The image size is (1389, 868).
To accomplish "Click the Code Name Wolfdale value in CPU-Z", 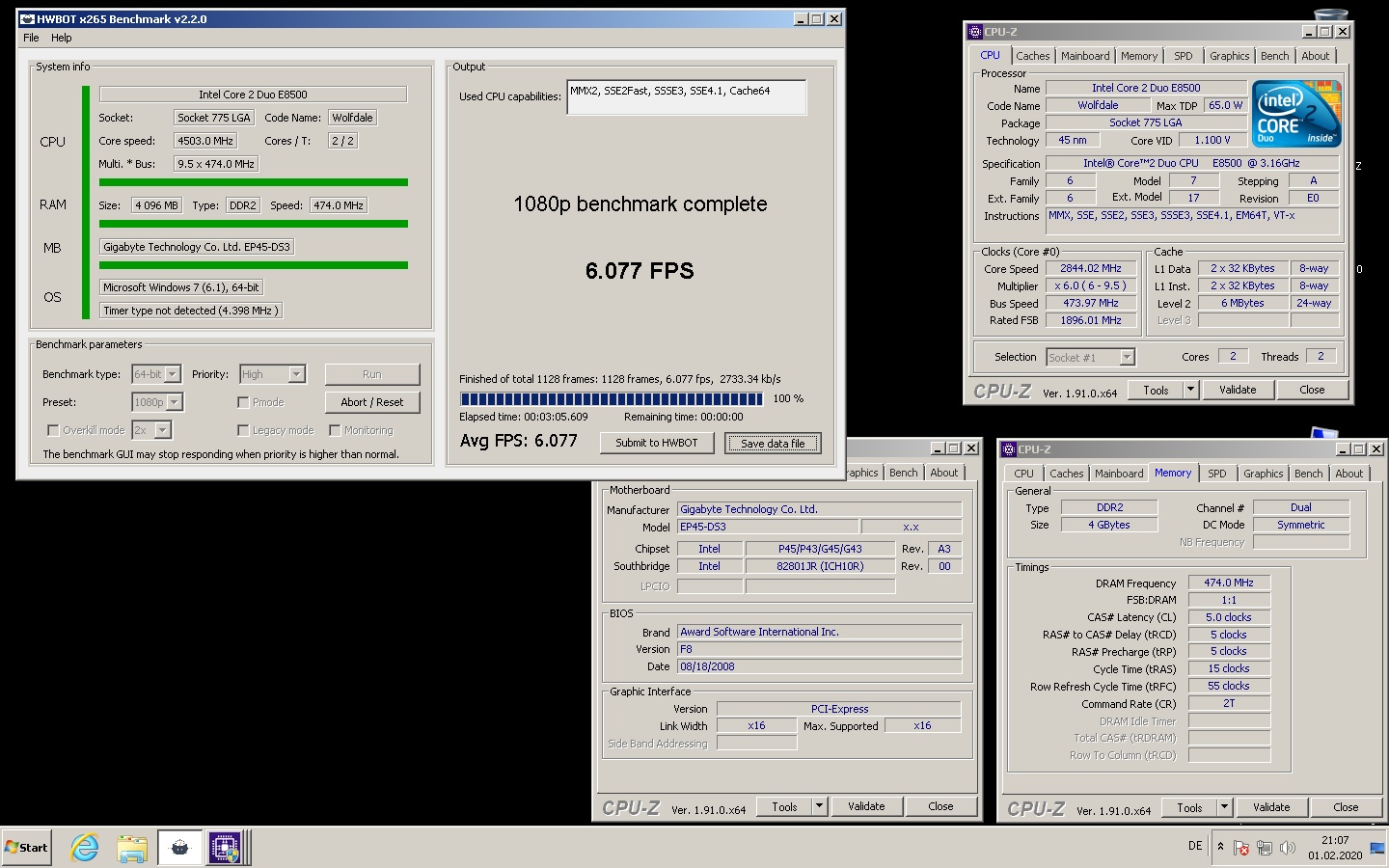I will coord(1098,105).
